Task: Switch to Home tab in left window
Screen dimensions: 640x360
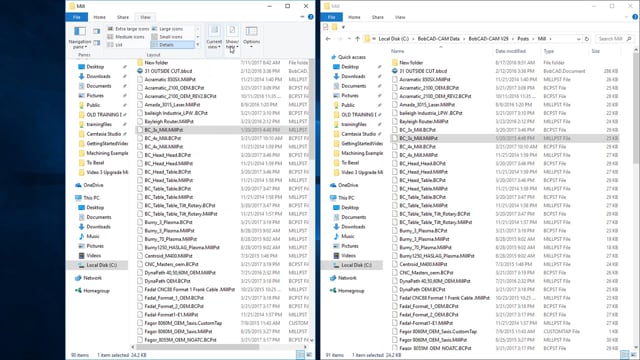Action: (x=99, y=17)
